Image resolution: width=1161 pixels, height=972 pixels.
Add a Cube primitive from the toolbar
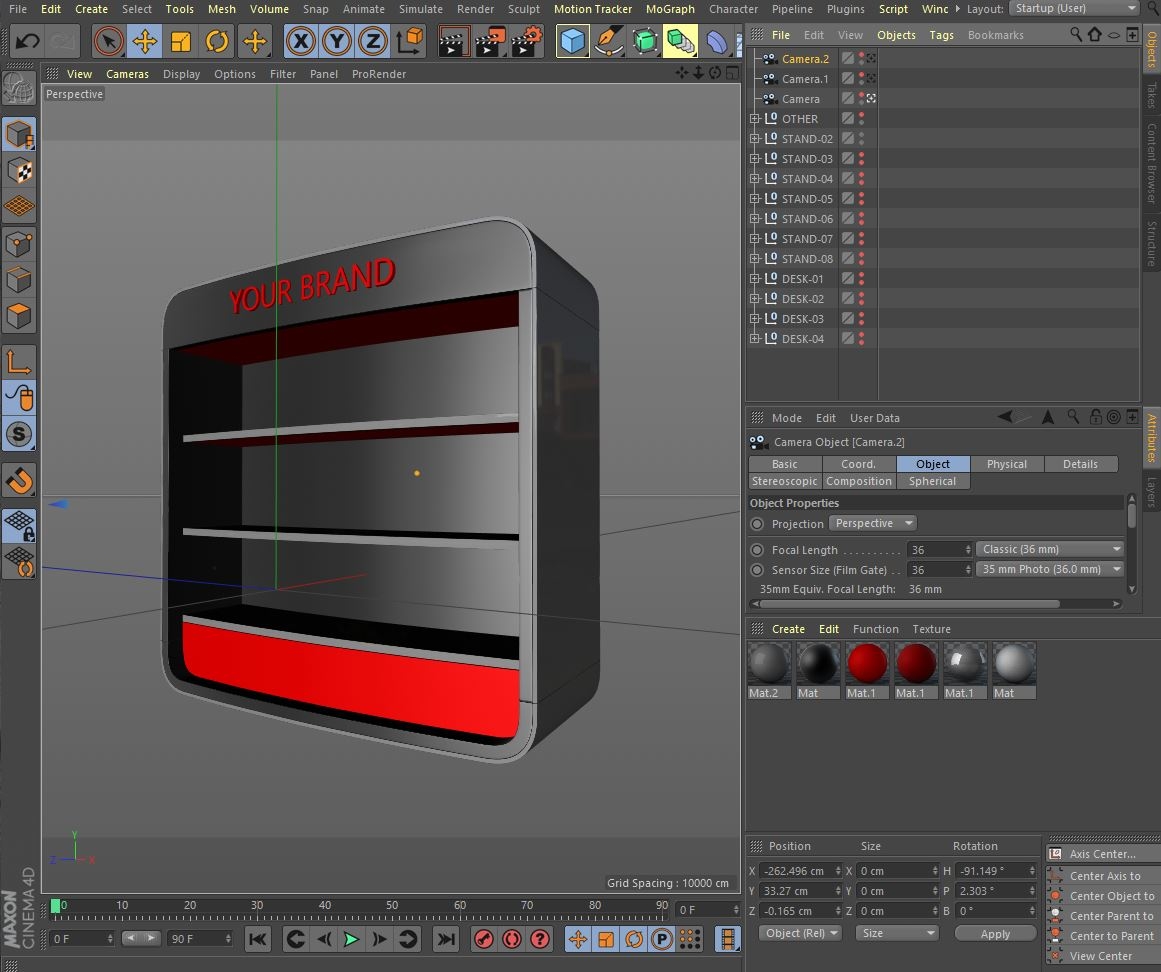pos(572,42)
